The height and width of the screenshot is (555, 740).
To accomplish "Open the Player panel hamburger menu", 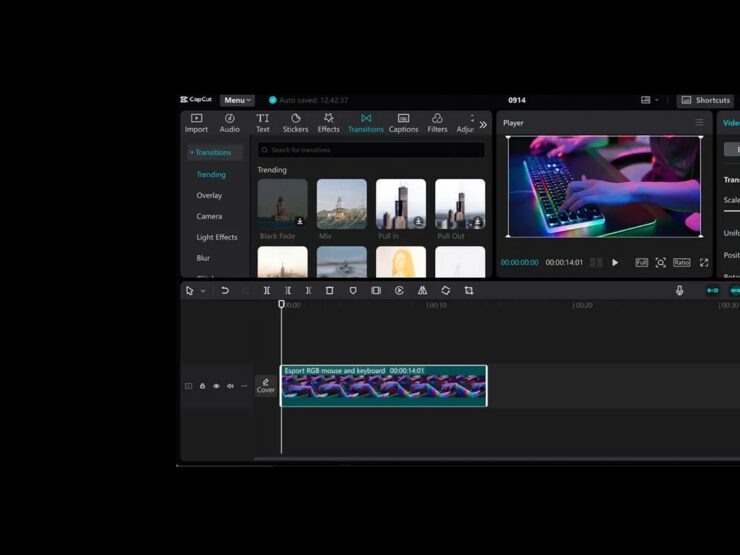I will pyautogui.click(x=699, y=123).
